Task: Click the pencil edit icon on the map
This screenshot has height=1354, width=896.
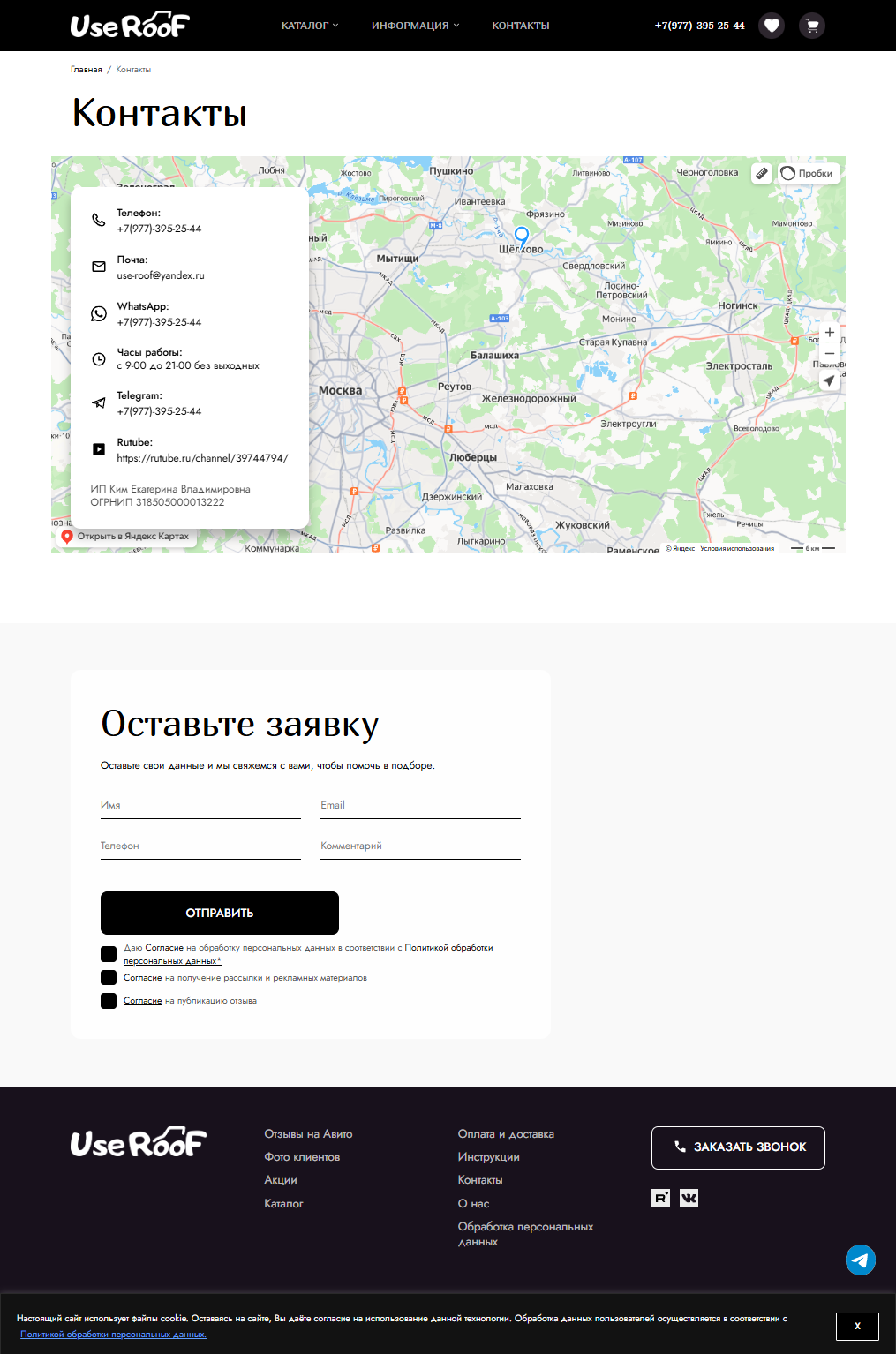Action: point(761,173)
